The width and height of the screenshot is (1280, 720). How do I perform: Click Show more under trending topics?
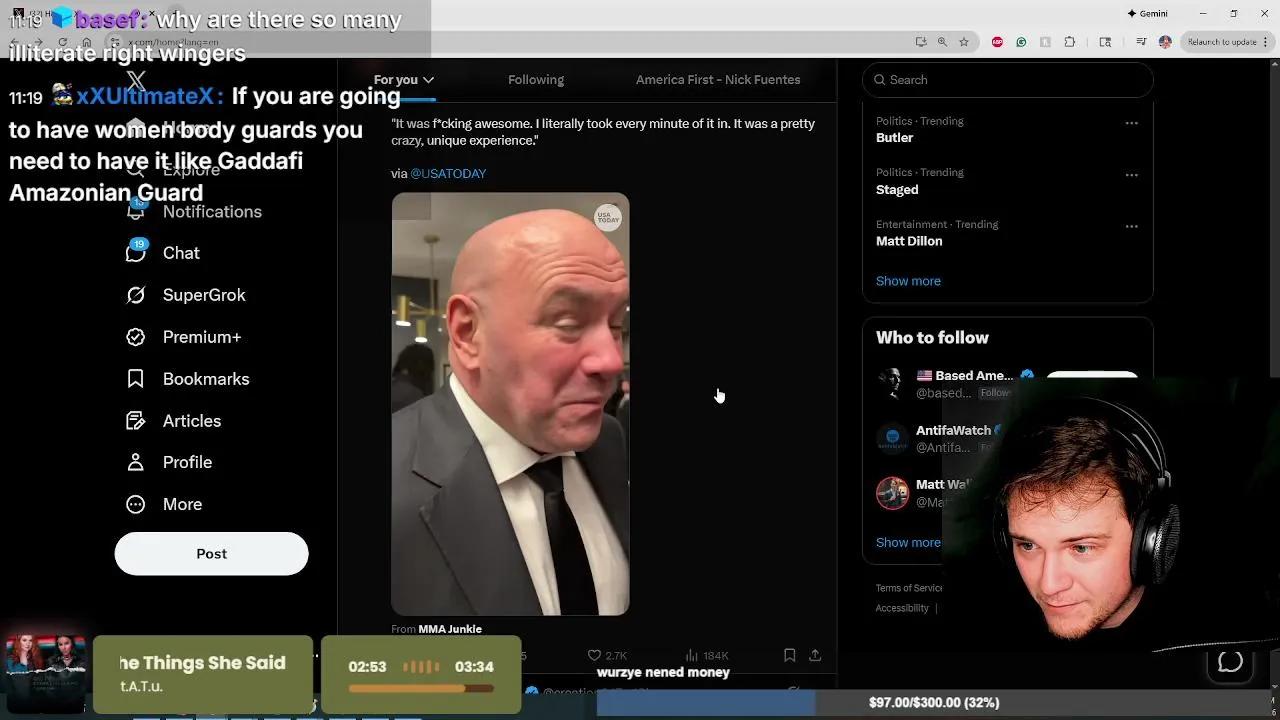(908, 281)
